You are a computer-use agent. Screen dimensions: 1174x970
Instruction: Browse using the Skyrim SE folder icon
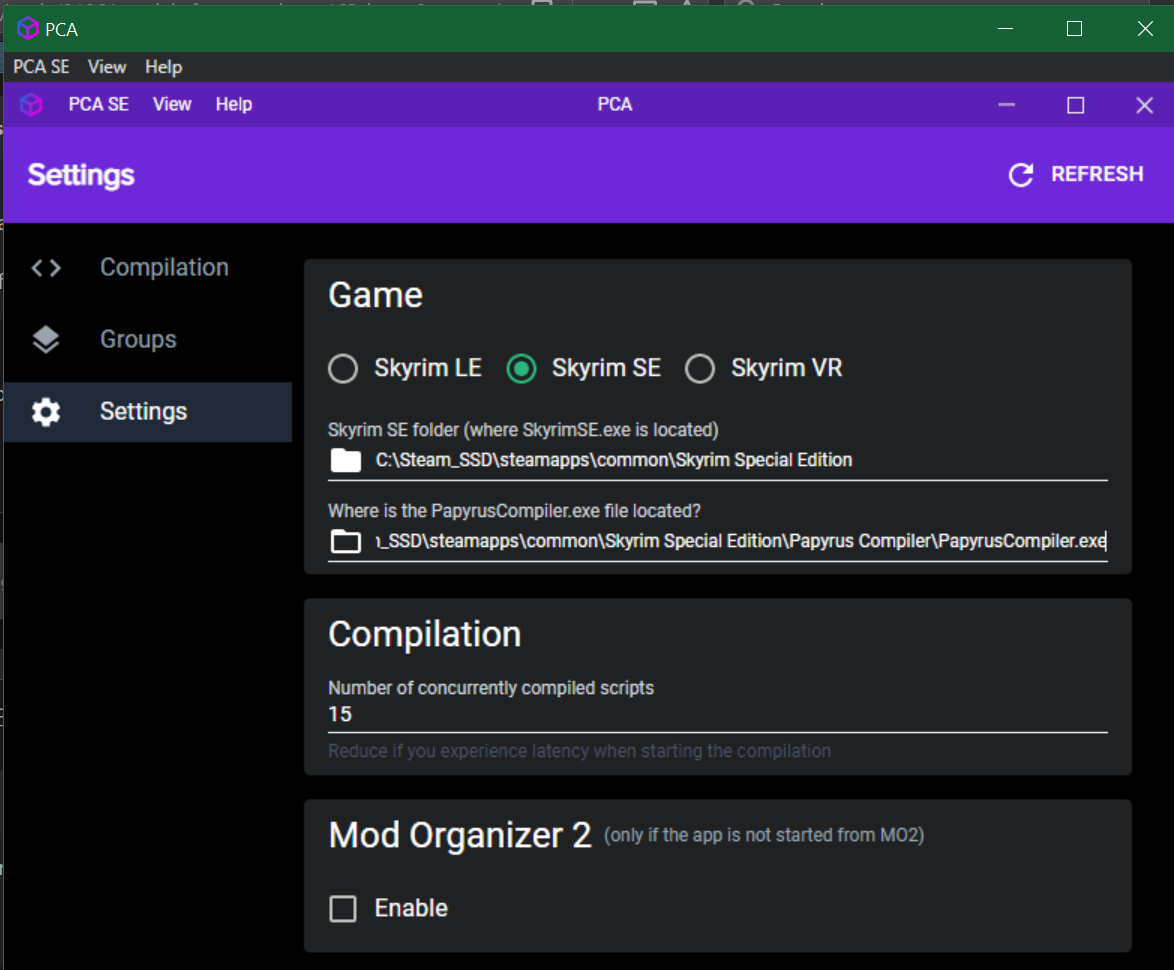(346, 460)
